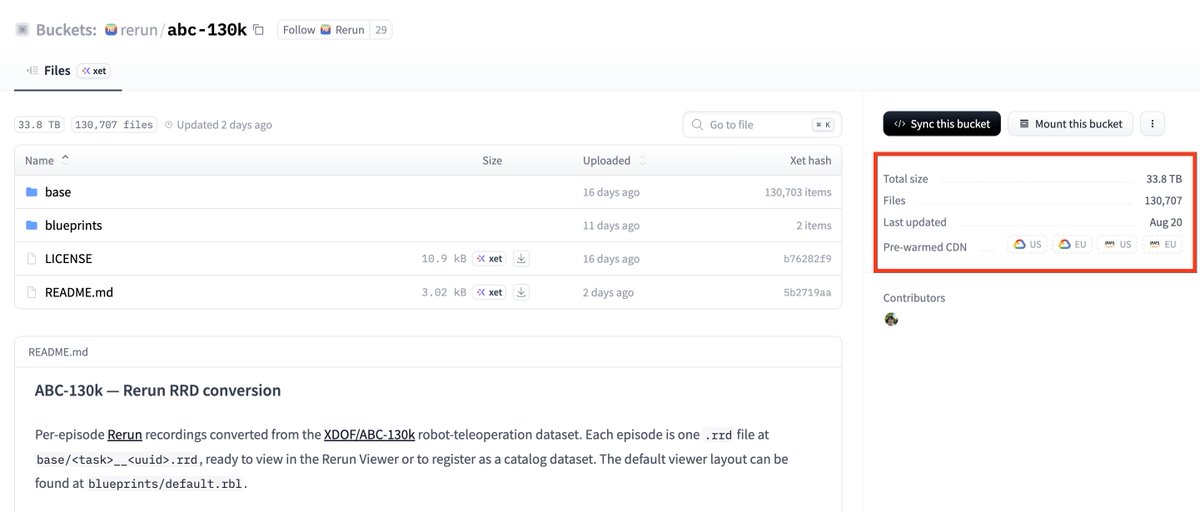Click the Buckets icon in the header
Viewport: 1200px width, 512px height.
tap(23, 30)
